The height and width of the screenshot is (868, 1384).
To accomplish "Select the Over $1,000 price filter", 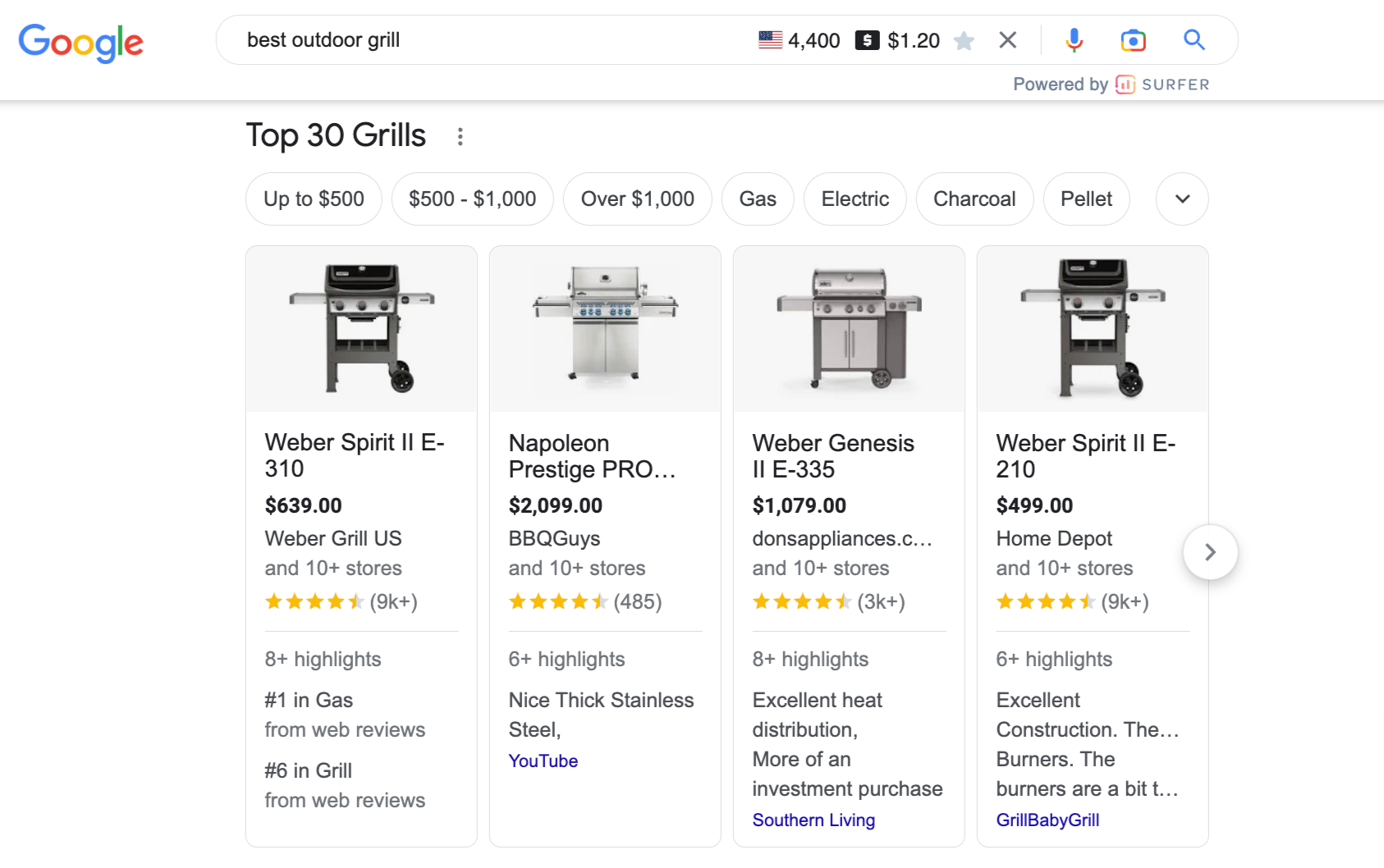I will click(637, 199).
